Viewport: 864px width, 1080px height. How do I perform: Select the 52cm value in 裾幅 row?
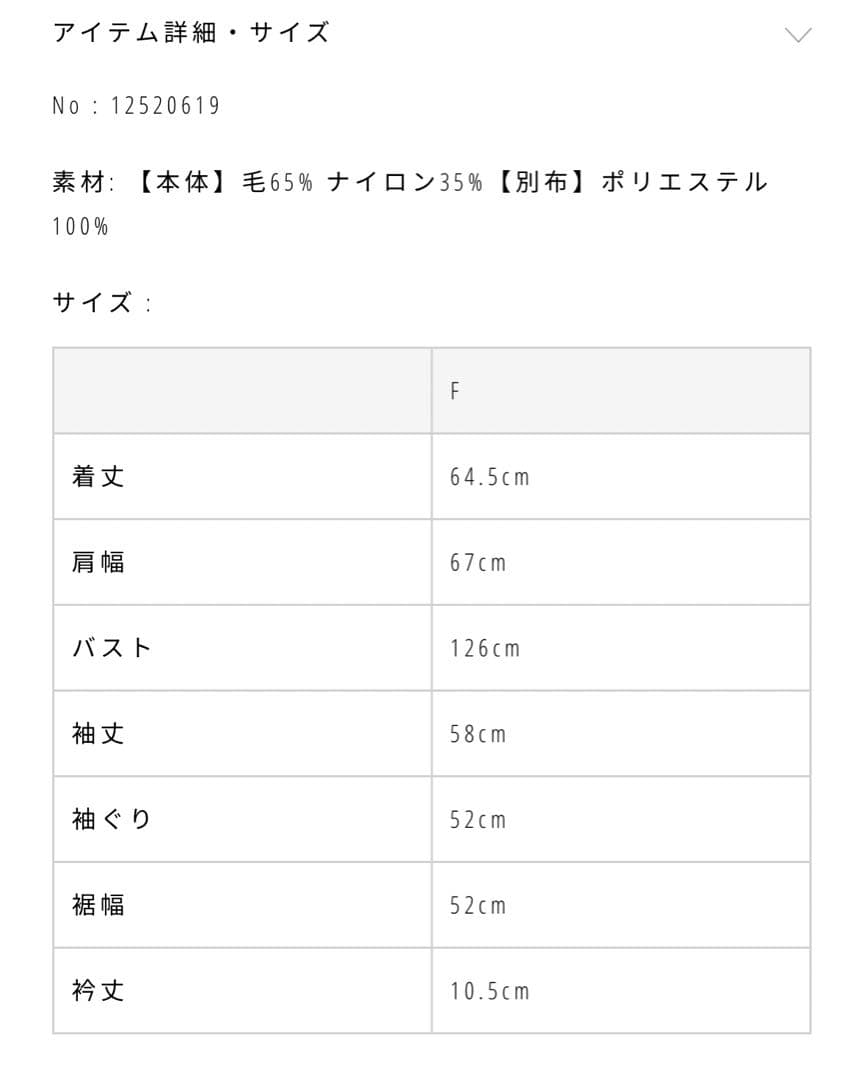click(478, 906)
